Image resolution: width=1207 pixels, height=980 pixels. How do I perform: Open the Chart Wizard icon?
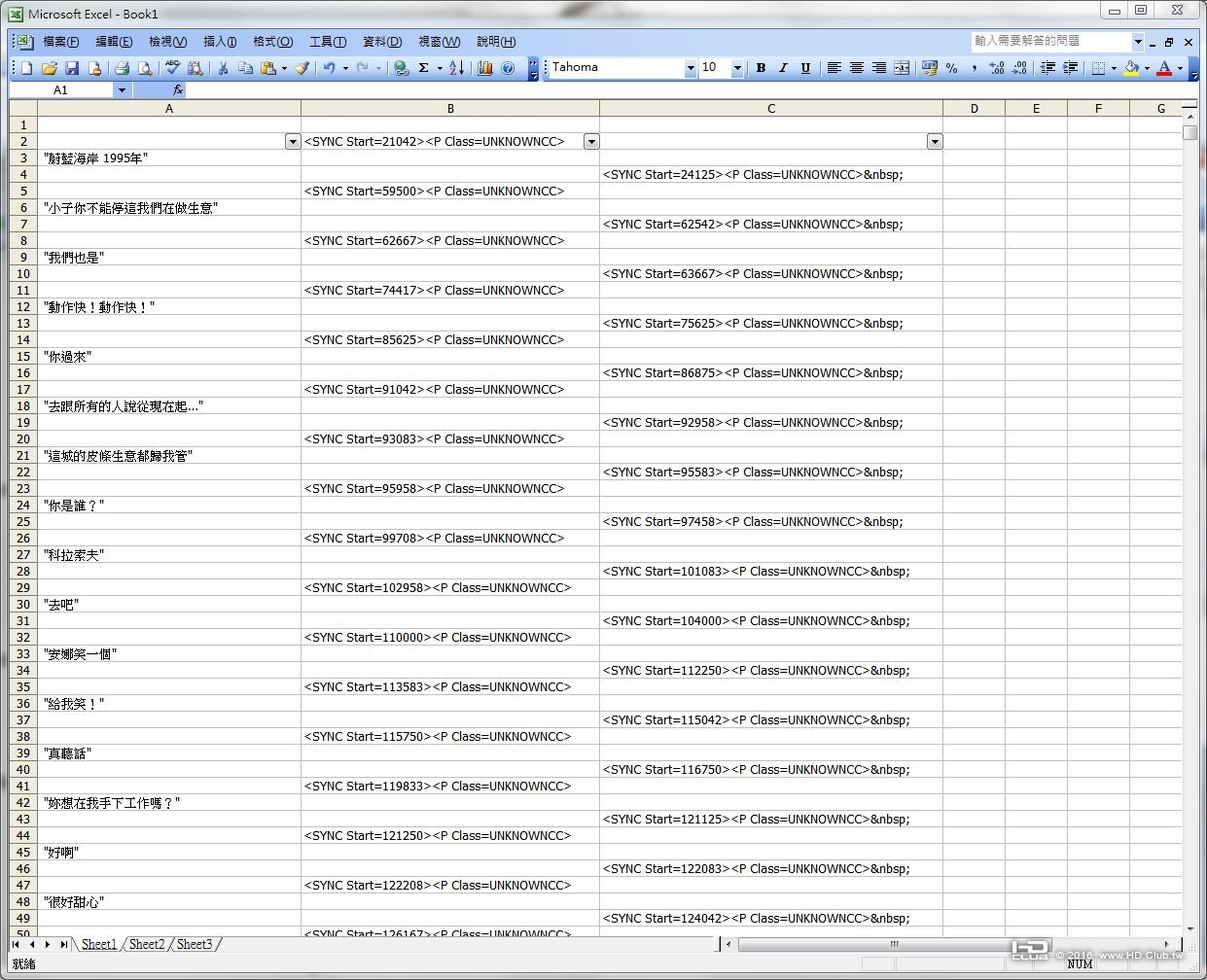pos(485,68)
